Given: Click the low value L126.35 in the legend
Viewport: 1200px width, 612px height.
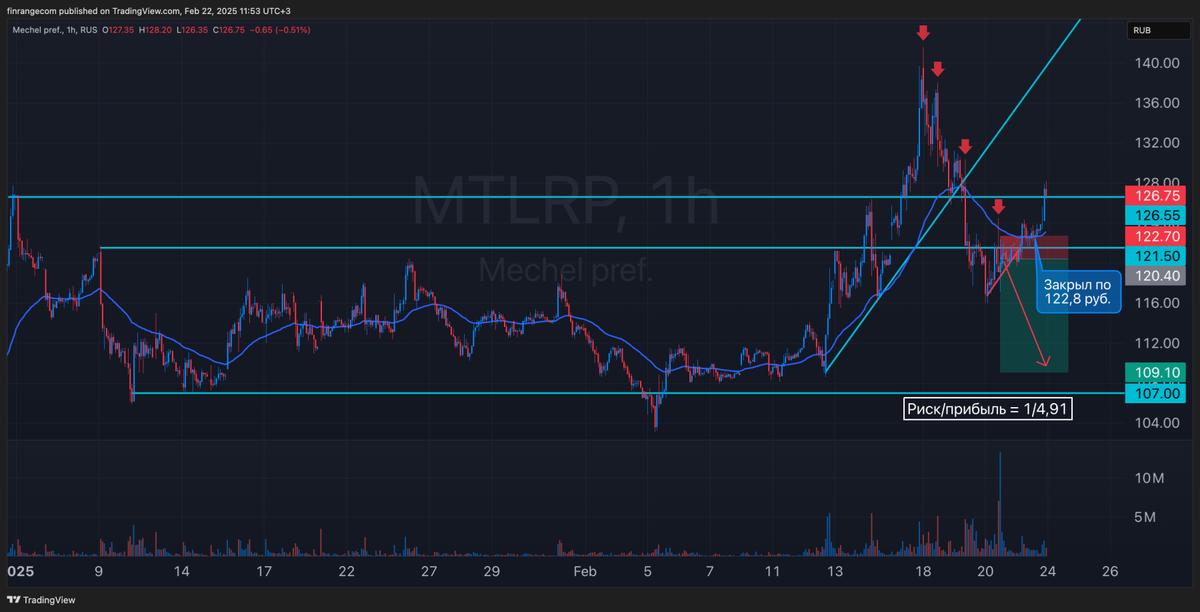Looking at the screenshot, I should point(191,30).
